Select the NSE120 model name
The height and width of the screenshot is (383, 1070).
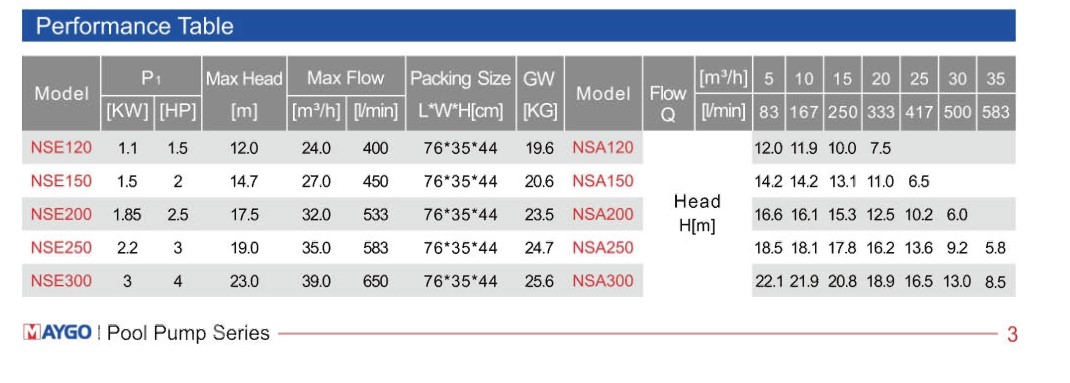coord(61,147)
